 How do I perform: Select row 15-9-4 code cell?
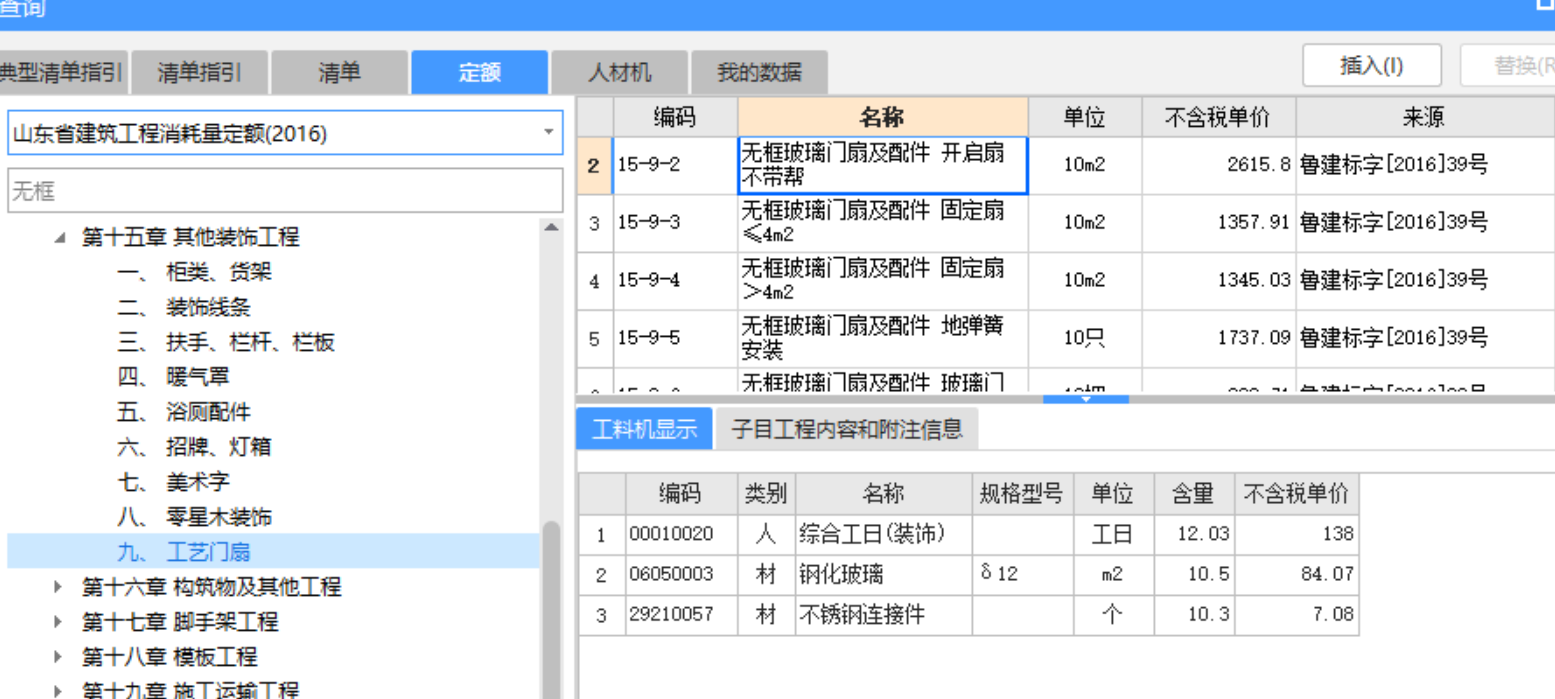[675, 281]
